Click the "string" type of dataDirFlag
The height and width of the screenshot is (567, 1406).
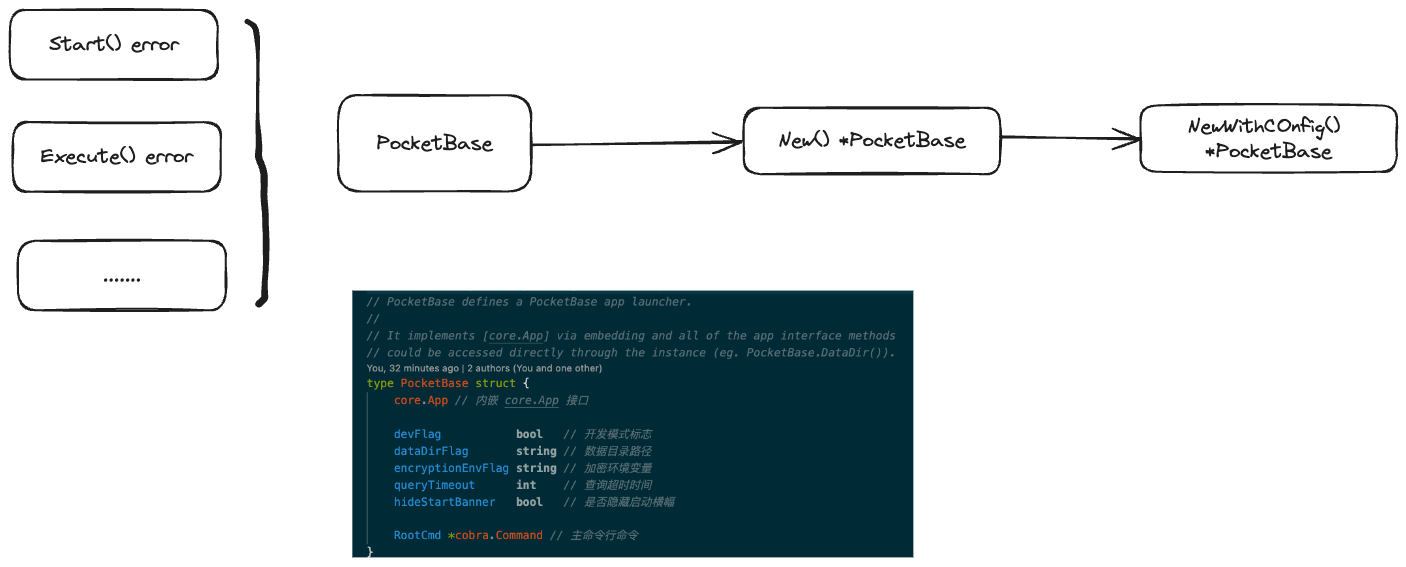coord(536,451)
